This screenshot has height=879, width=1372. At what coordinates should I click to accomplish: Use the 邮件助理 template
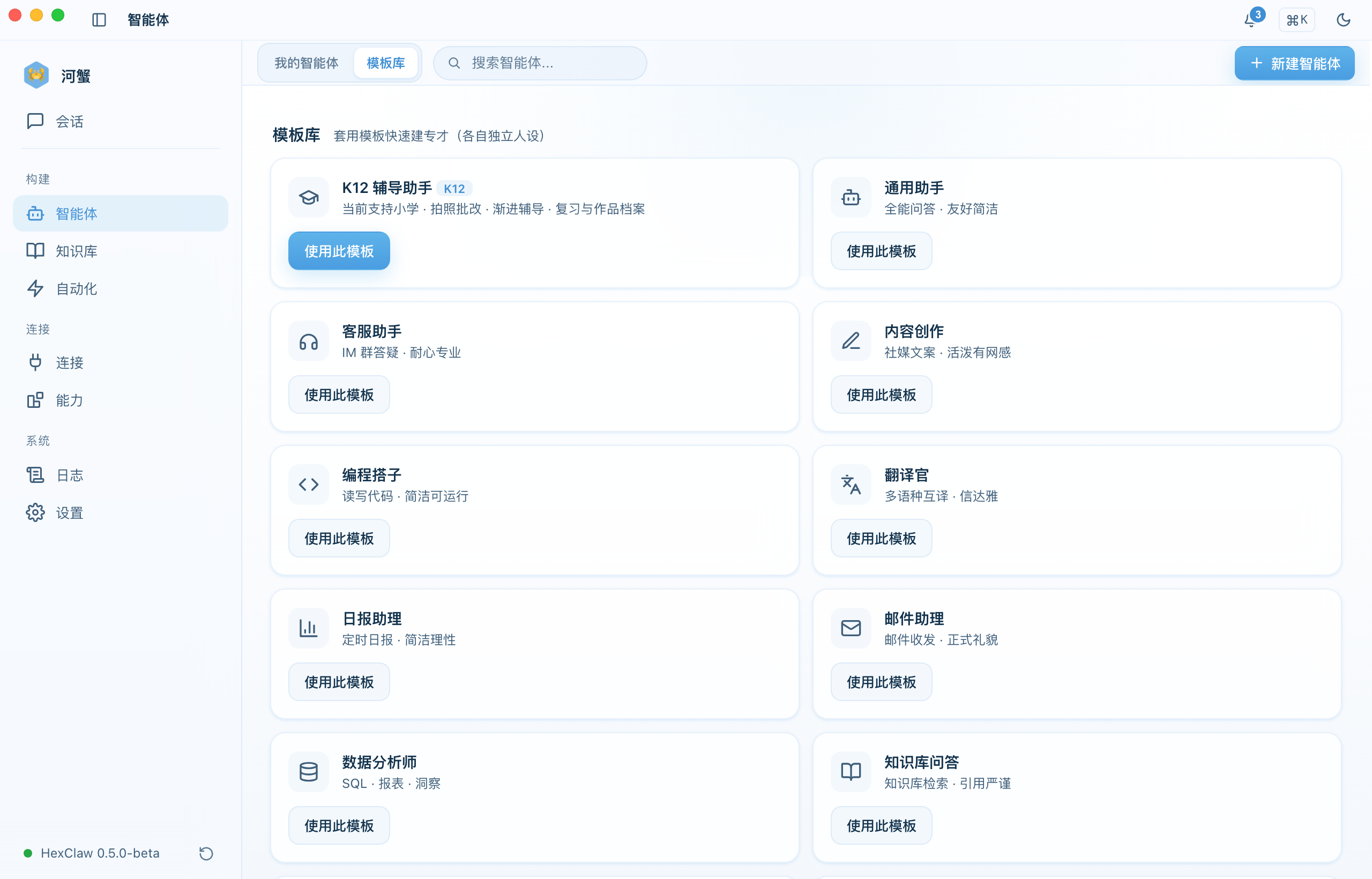881,682
